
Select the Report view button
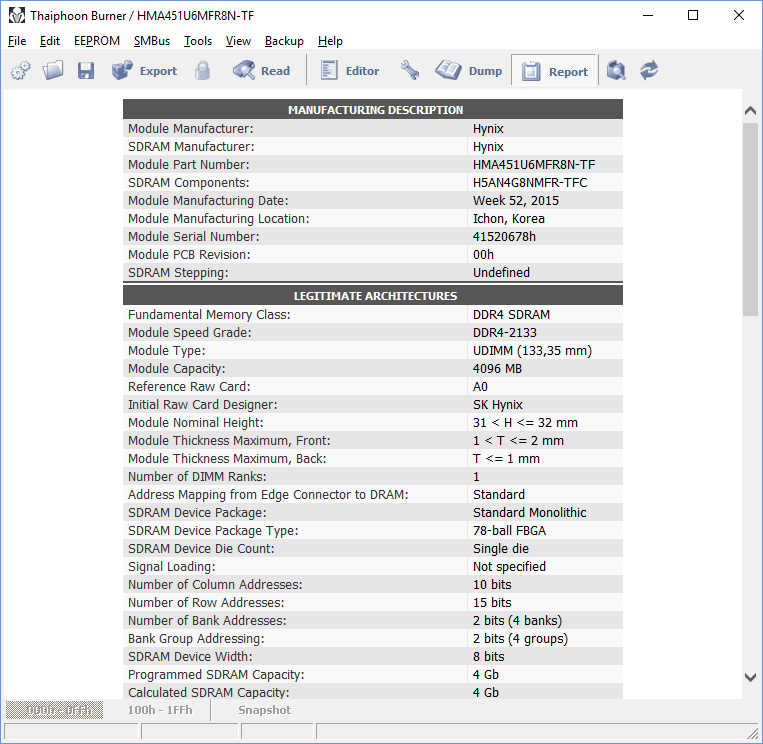point(555,71)
